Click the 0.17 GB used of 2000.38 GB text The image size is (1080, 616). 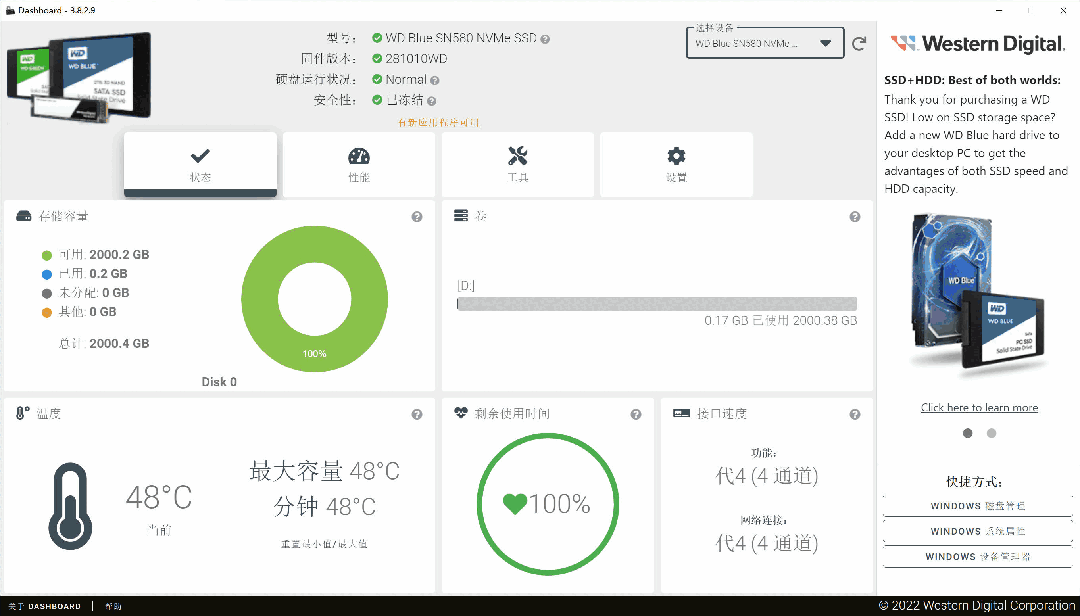[780, 320]
